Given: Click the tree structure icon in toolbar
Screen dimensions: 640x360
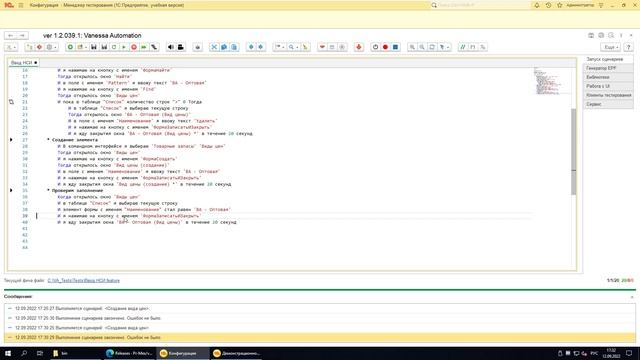Looking at the screenshot, I should (29, 47).
